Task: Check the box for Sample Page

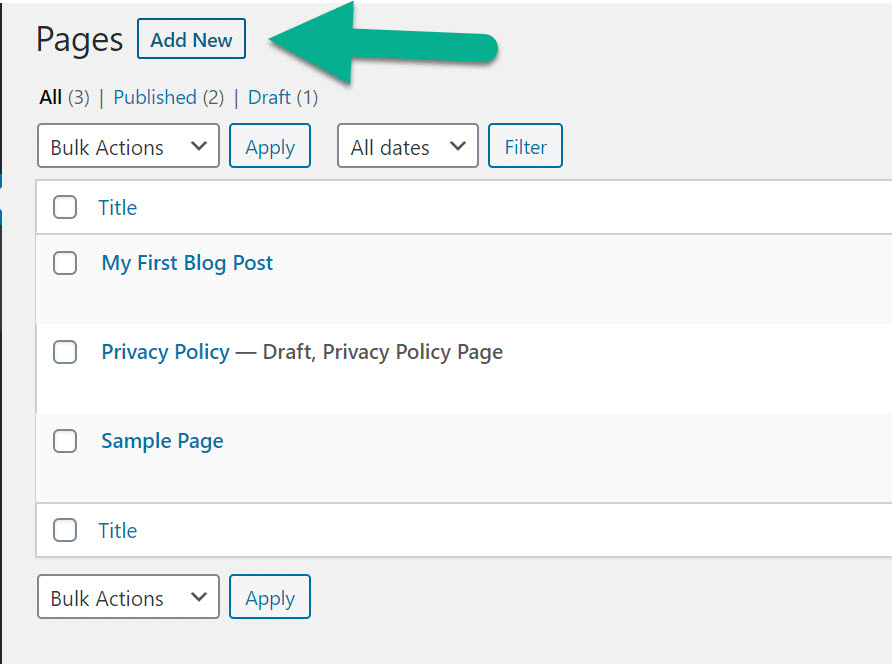Action: (64, 440)
